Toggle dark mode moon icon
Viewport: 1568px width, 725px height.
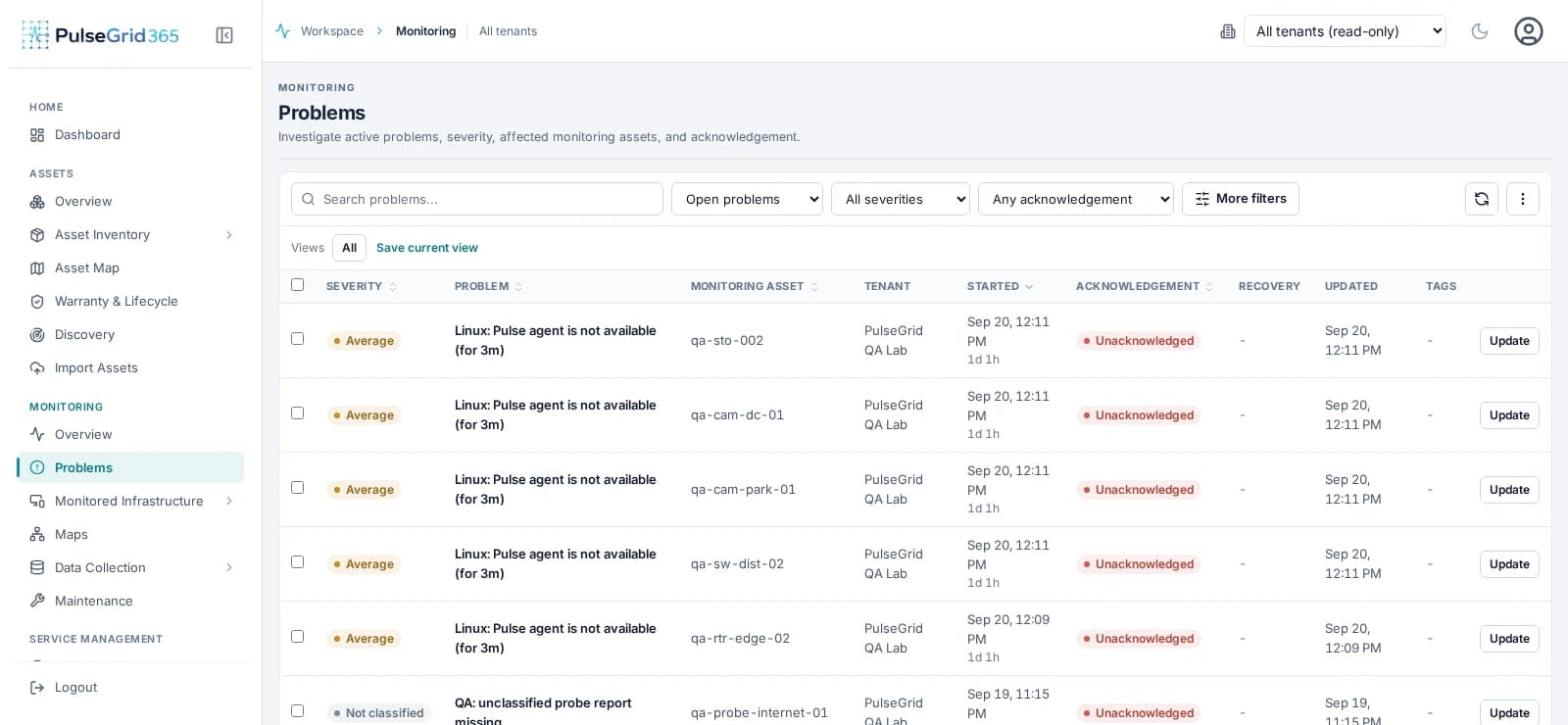point(1480,31)
